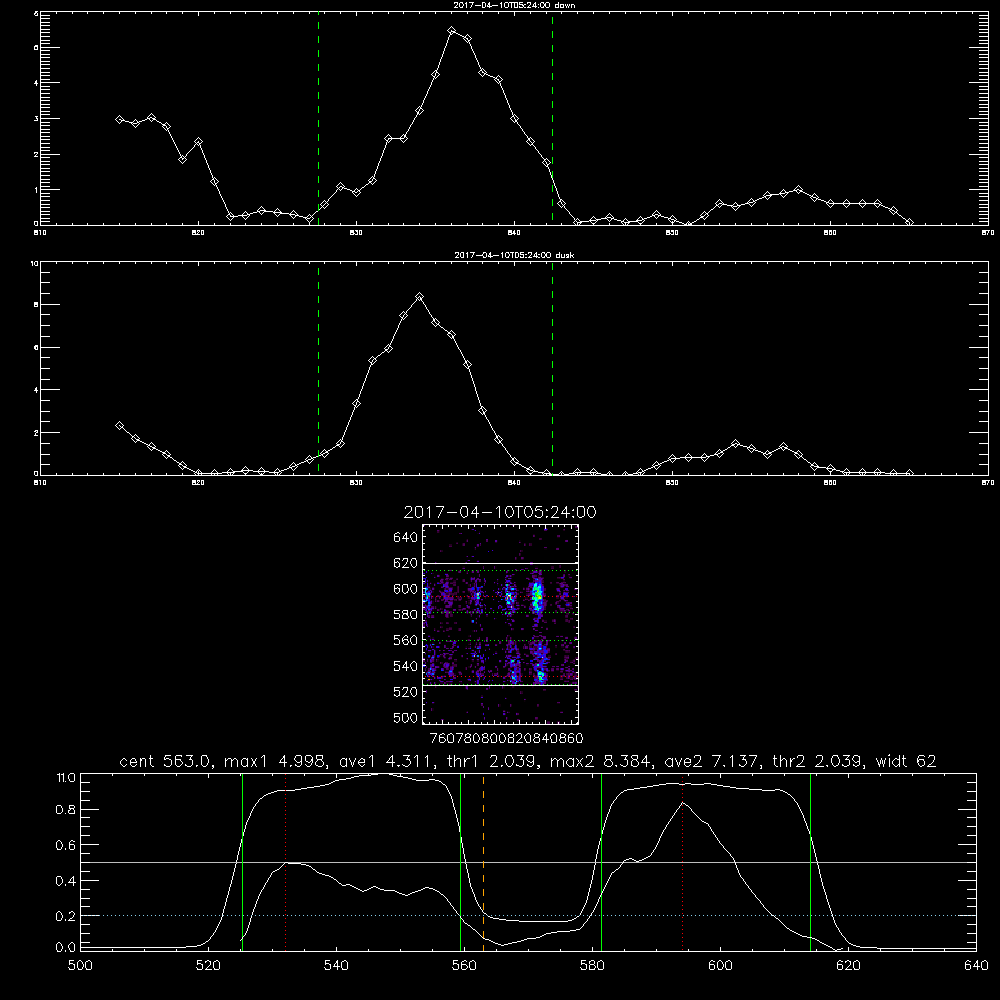Open the color spectrogram image thumbnail
1000x1000 pixels.
pos(501,624)
